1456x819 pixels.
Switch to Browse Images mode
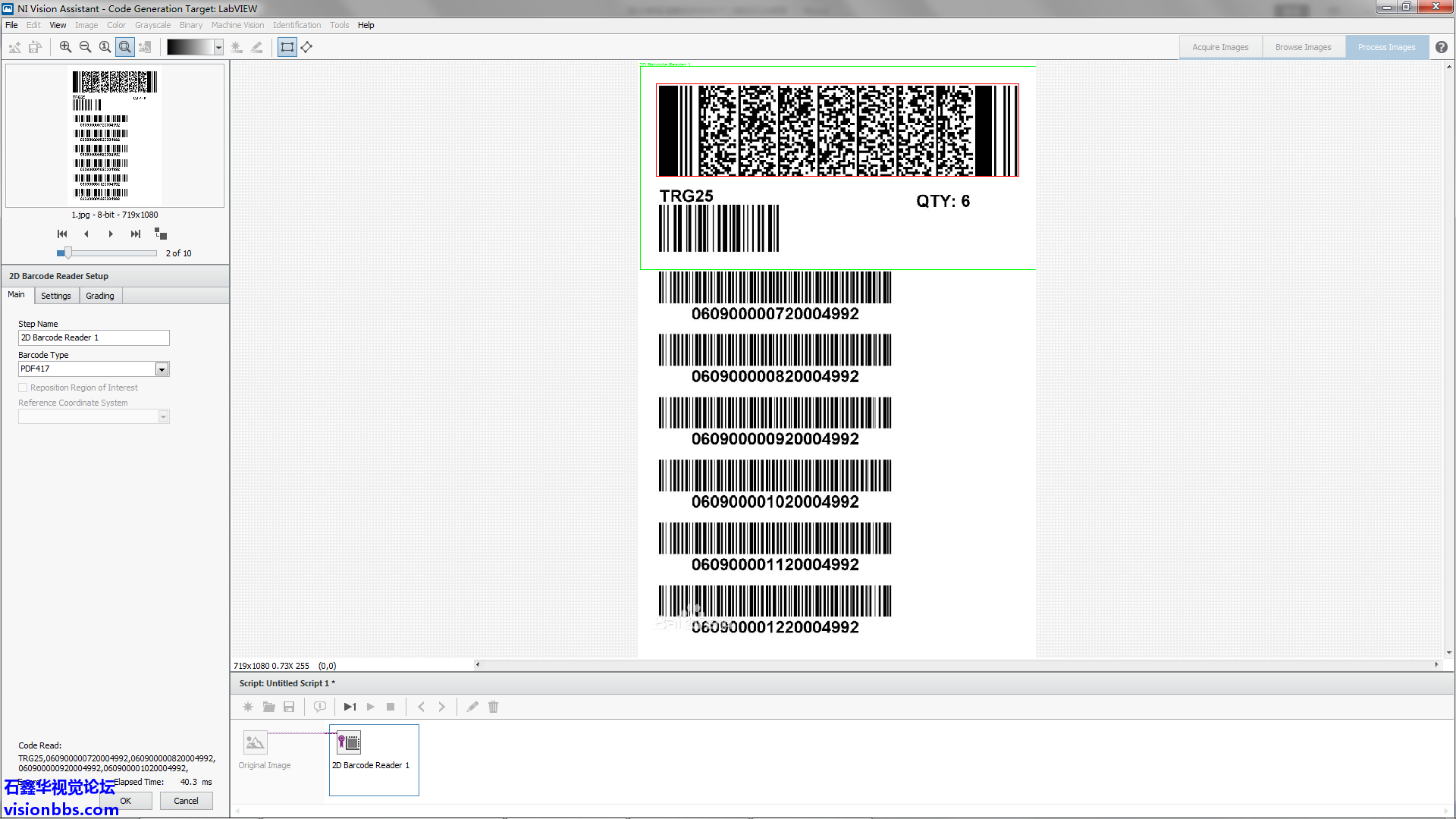click(x=1303, y=47)
